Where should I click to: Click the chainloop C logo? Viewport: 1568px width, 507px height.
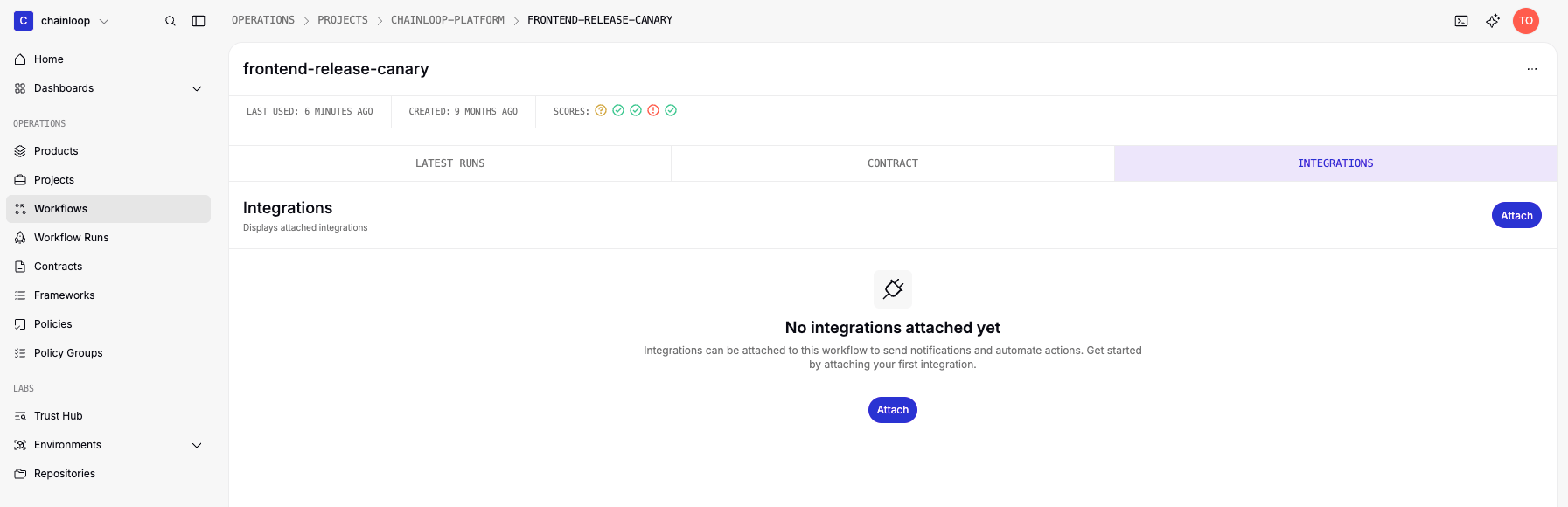click(24, 21)
